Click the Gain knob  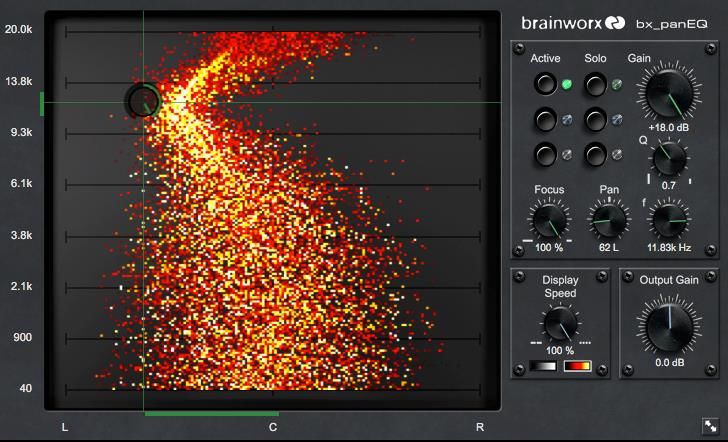click(669, 94)
